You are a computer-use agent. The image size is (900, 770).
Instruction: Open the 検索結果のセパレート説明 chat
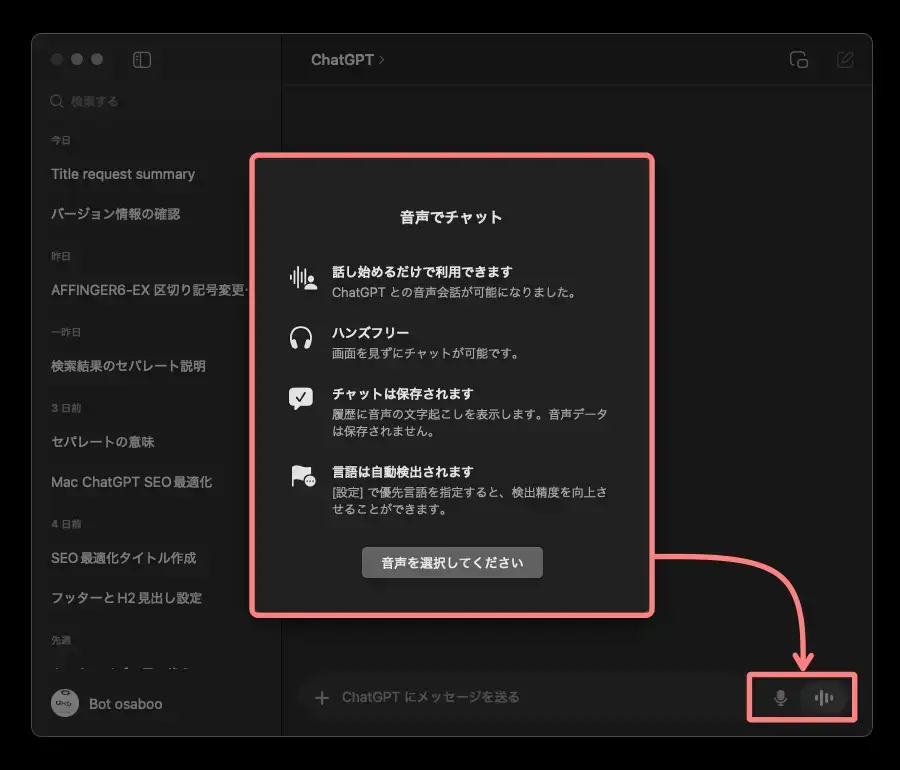click(128, 366)
